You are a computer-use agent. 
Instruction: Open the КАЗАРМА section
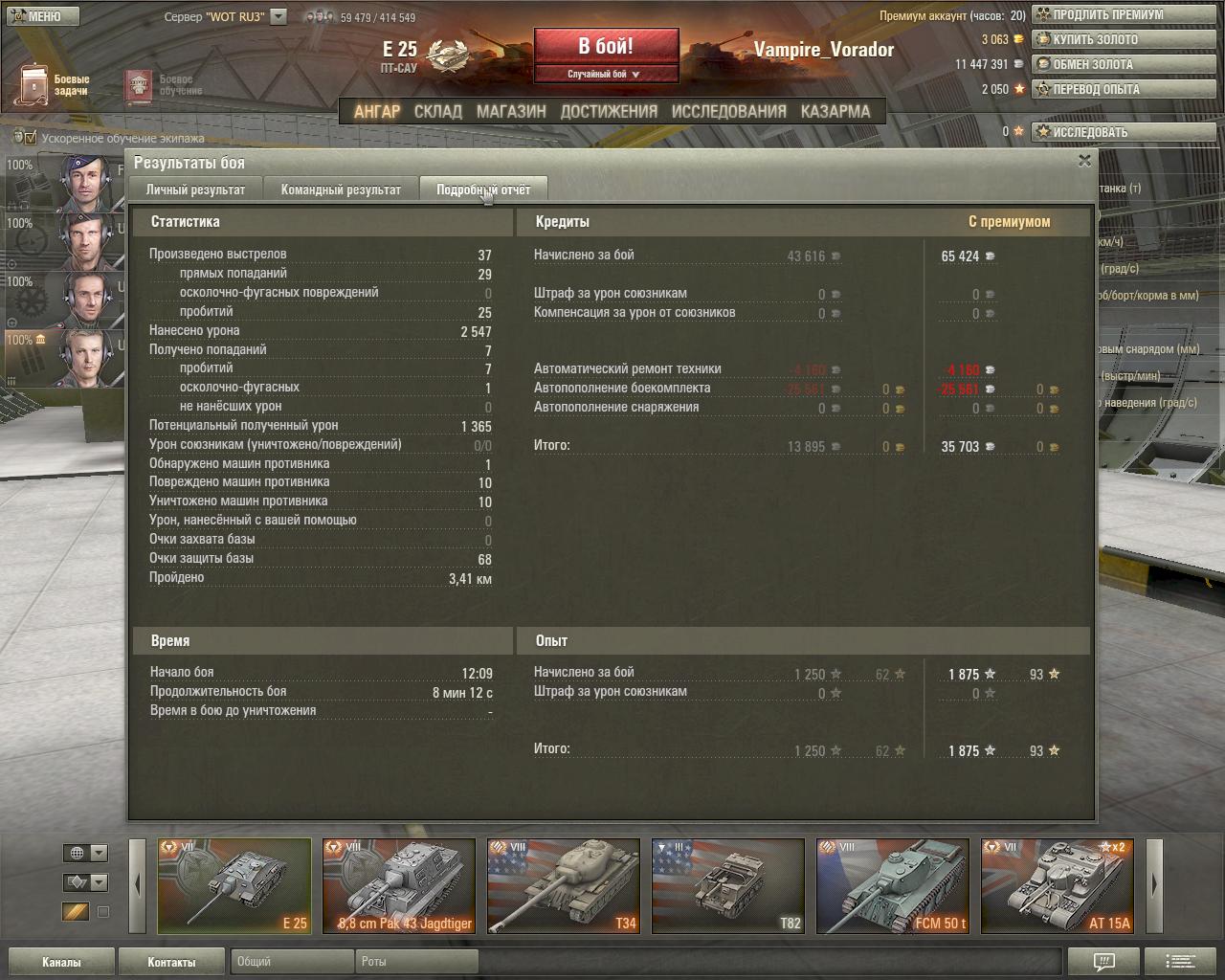[835, 111]
